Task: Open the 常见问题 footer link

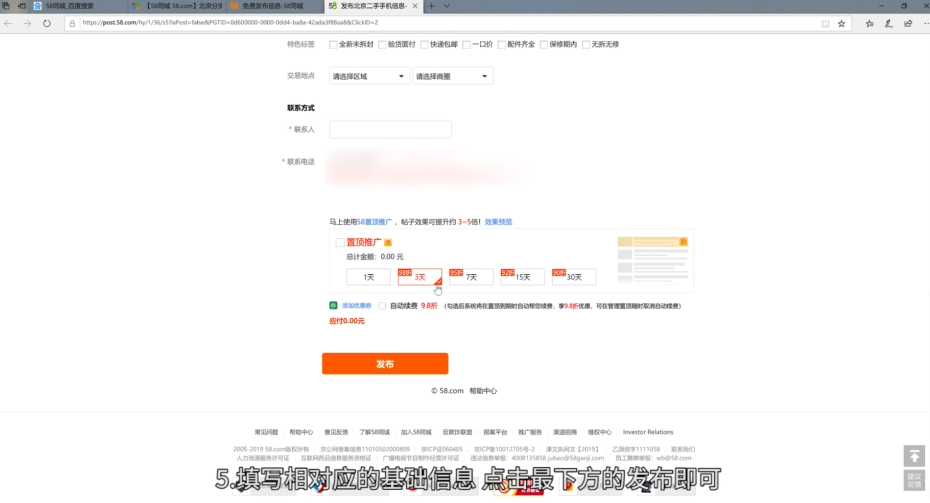Action: [x=266, y=432]
